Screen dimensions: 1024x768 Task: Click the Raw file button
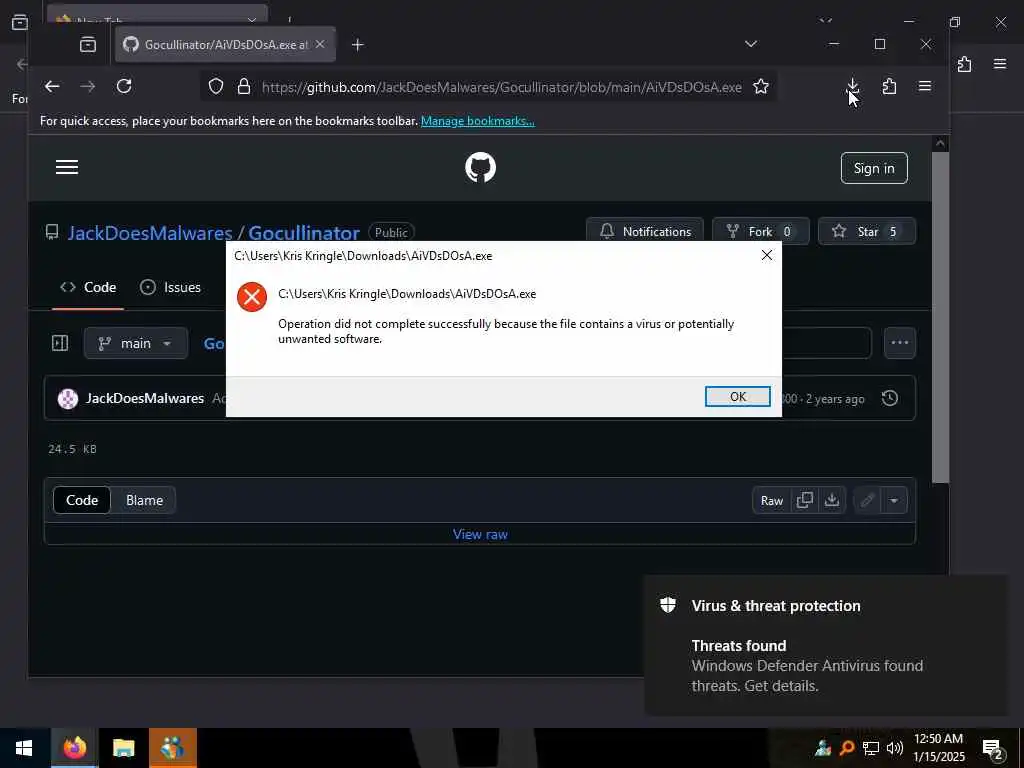[x=771, y=501]
